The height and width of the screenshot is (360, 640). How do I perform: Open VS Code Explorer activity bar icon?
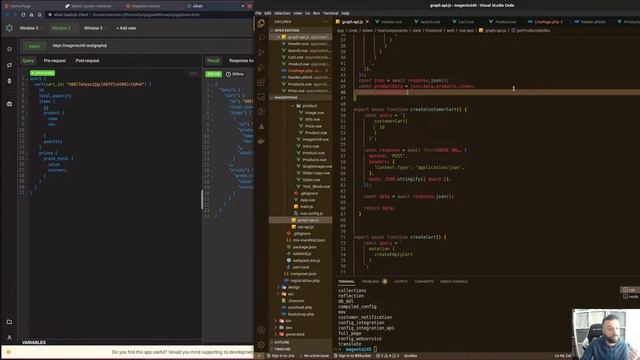(261, 23)
